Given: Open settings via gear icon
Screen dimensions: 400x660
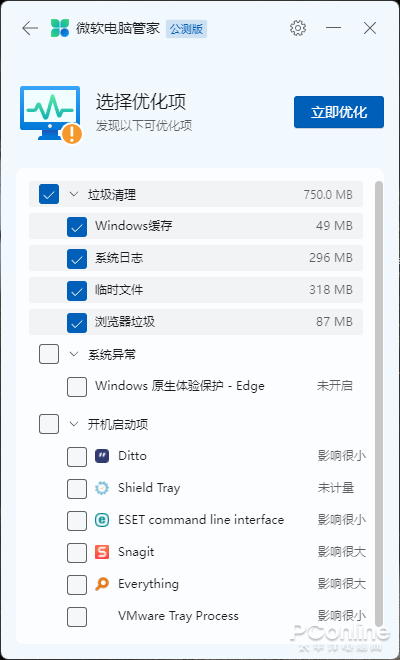Looking at the screenshot, I should (298, 28).
